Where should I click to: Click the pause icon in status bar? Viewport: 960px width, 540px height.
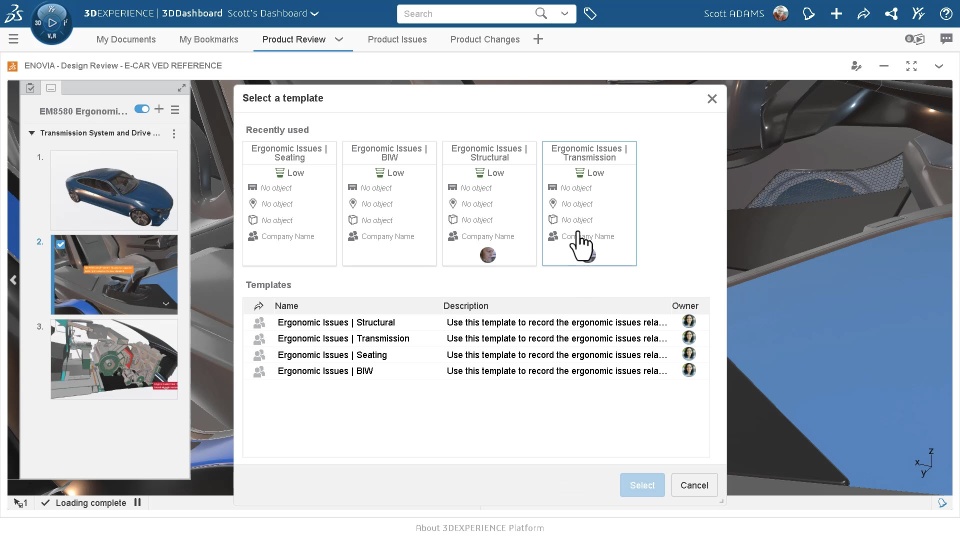(x=137, y=502)
